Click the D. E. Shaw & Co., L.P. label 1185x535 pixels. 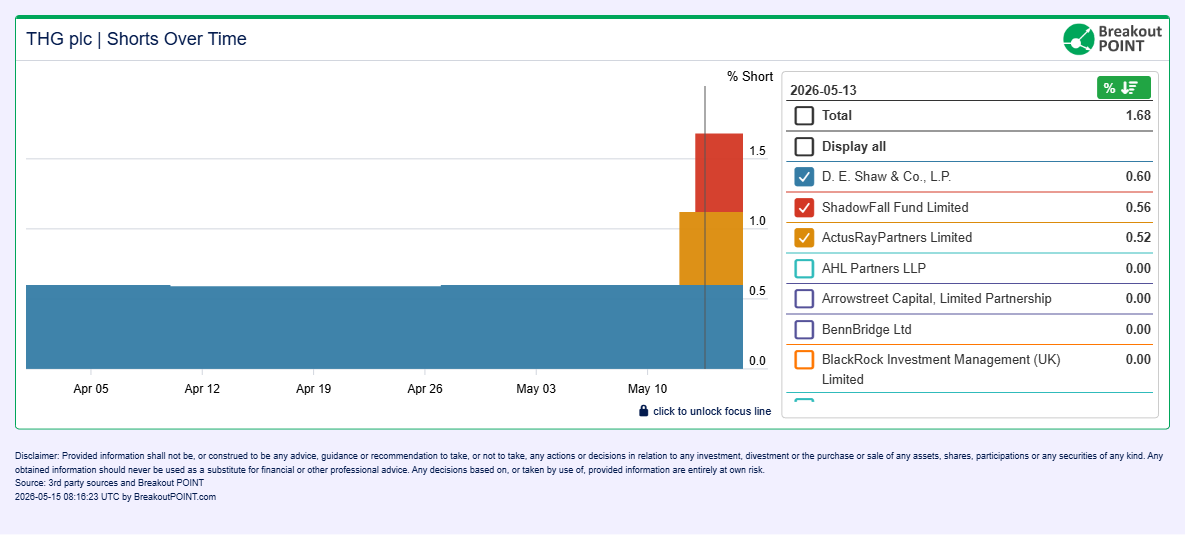[x=886, y=177]
